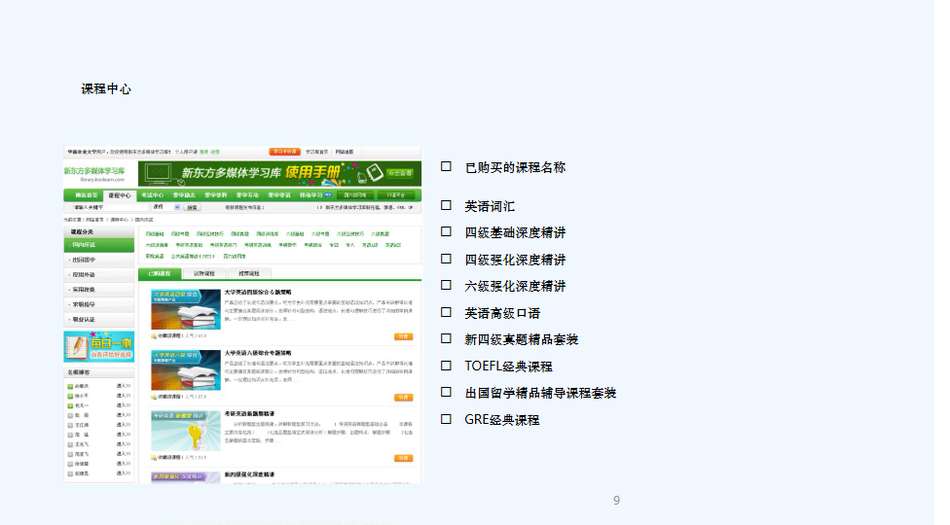Click the 大学英语六级 course book thumbnail
950x525 pixels.
tap(185, 369)
